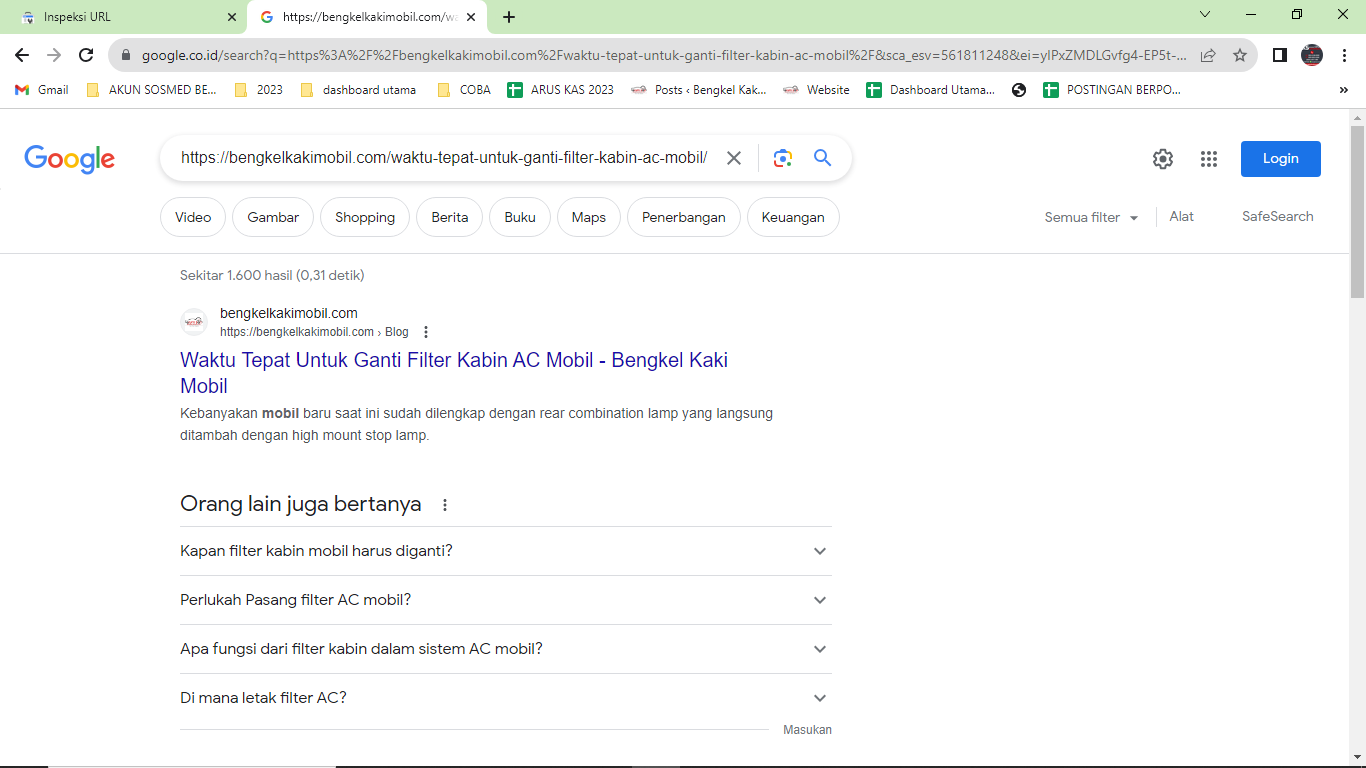Go back to the previous page
The width and height of the screenshot is (1366, 768).
point(22,55)
